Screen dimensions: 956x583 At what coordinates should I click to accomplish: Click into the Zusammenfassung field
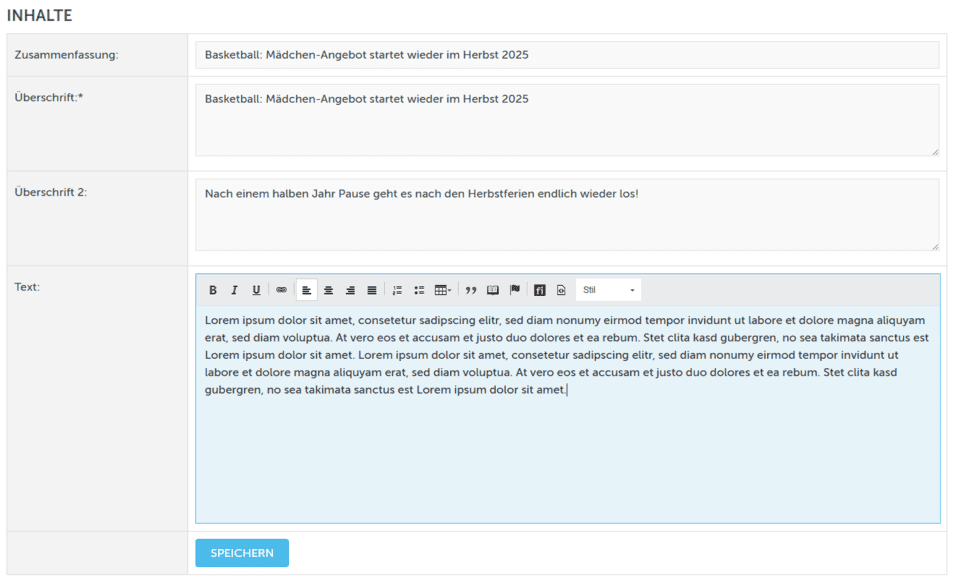click(566, 55)
